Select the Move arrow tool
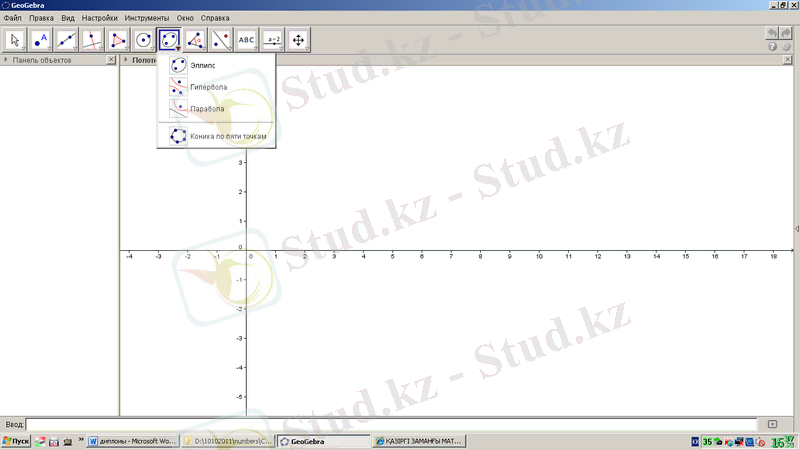Screen dimensions: 800x450 [15, 40]
